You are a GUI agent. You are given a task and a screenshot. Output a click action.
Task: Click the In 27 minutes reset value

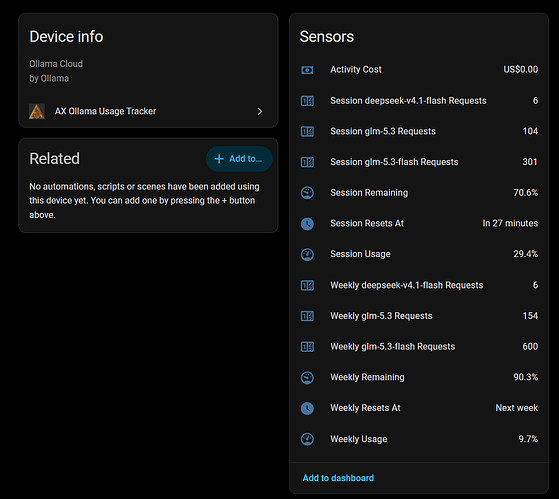tap(510, 223)
